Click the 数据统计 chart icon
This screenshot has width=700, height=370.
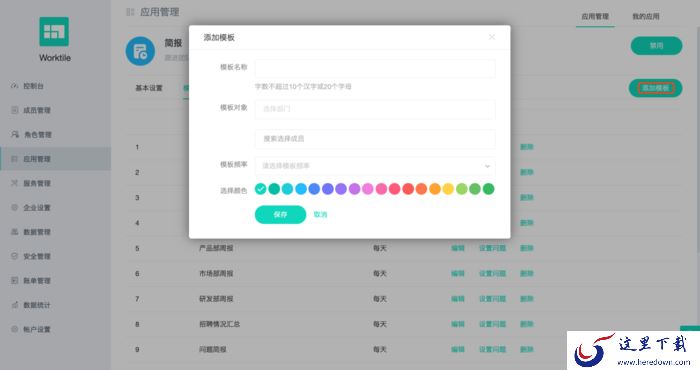[x=14, y=304]
